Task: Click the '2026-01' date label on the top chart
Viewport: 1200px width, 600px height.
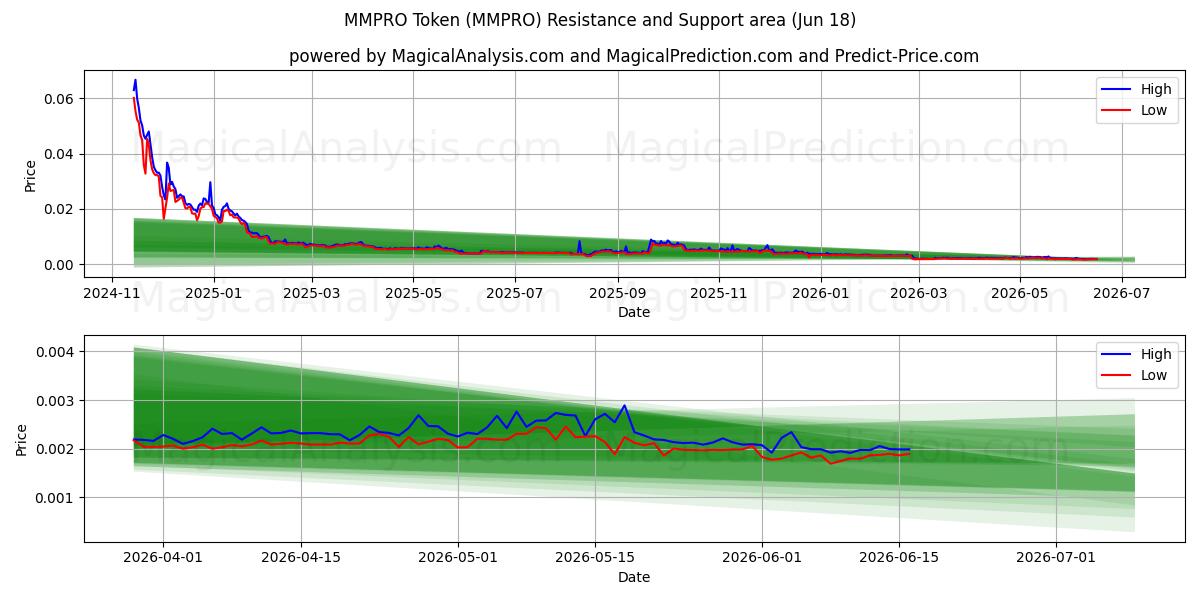Action: 821,293
